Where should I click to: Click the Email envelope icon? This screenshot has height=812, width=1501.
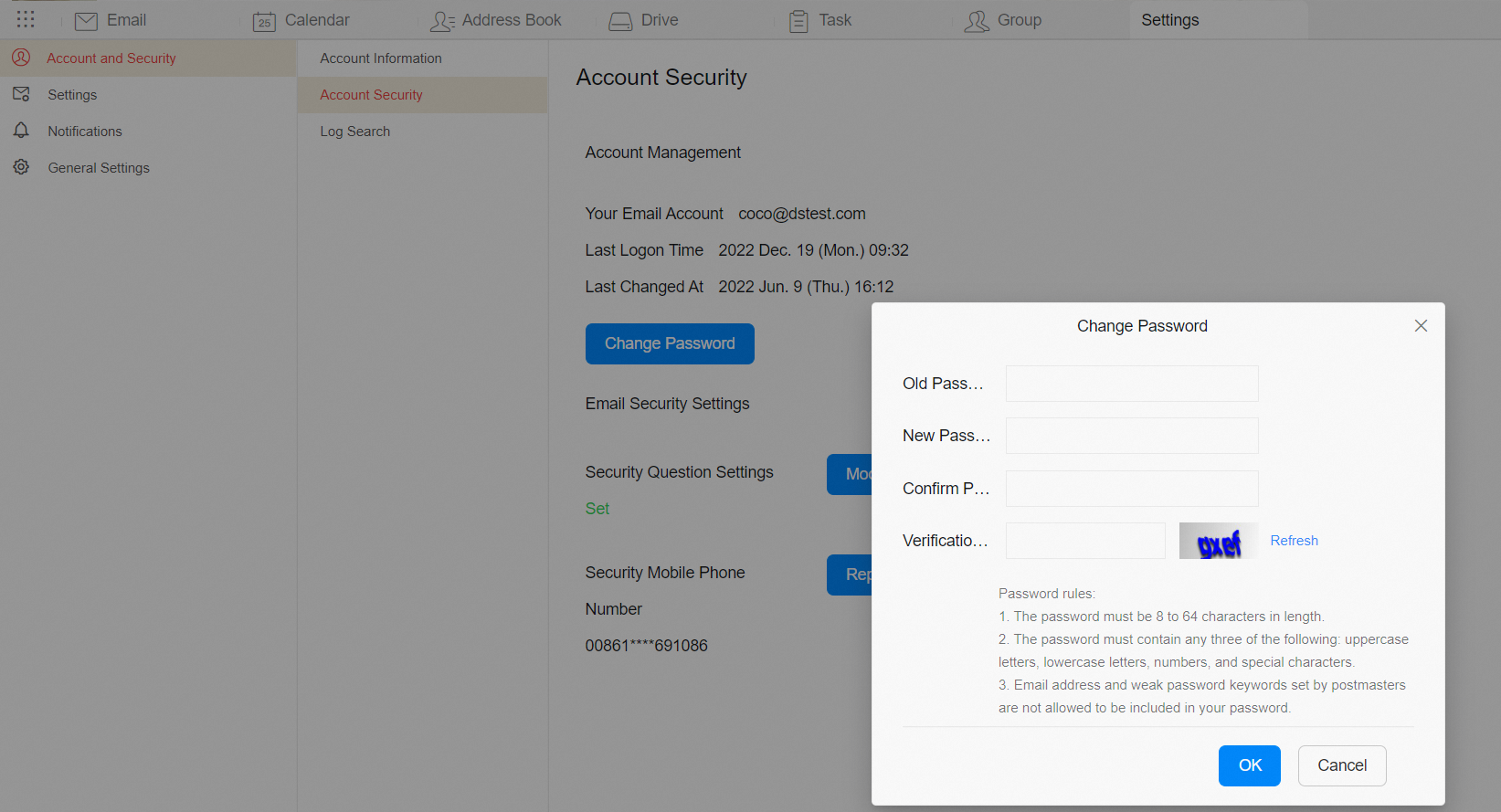coord(86,21)
